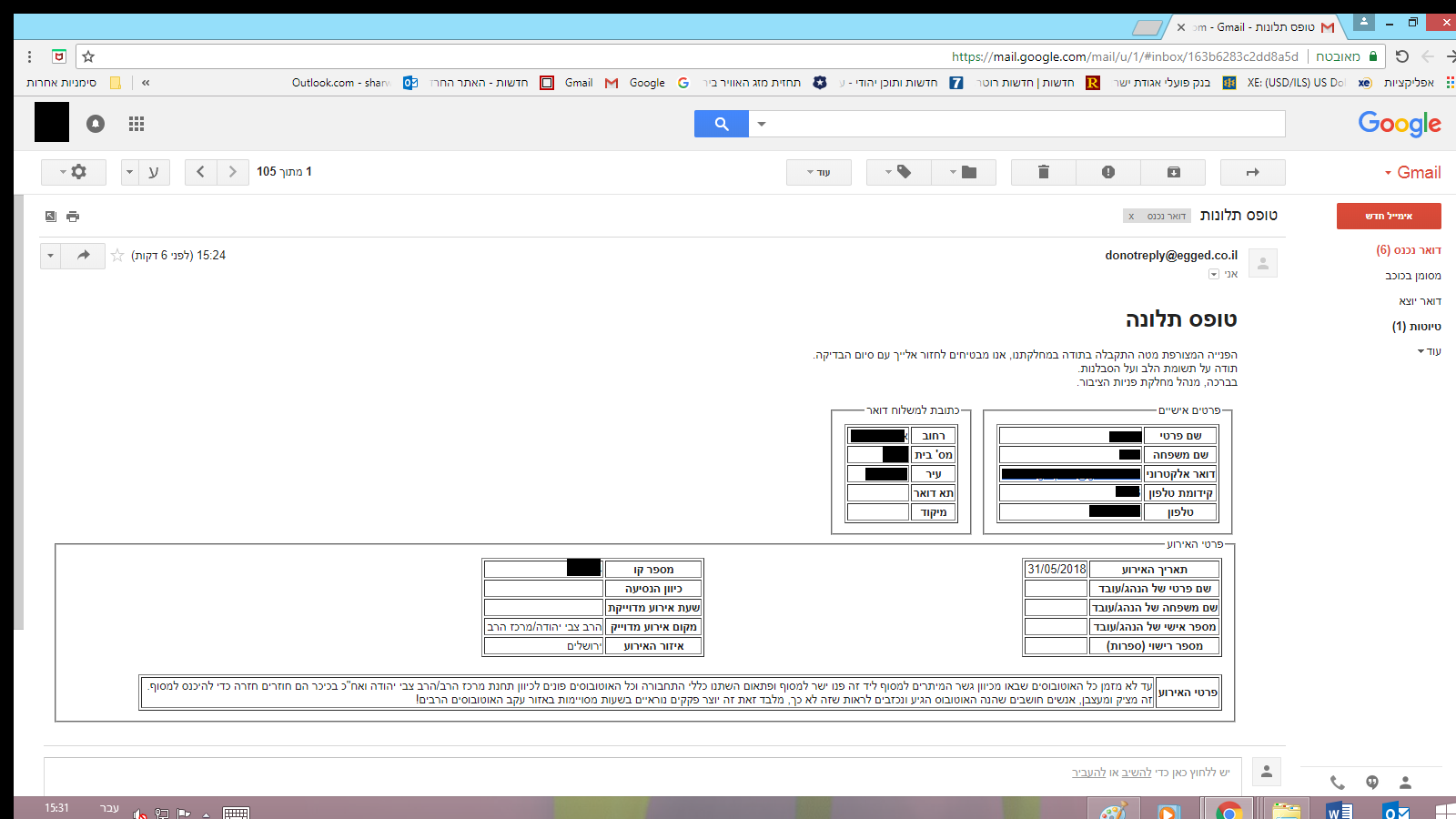Open the move-to folder dropdown

tap(964, 172)
